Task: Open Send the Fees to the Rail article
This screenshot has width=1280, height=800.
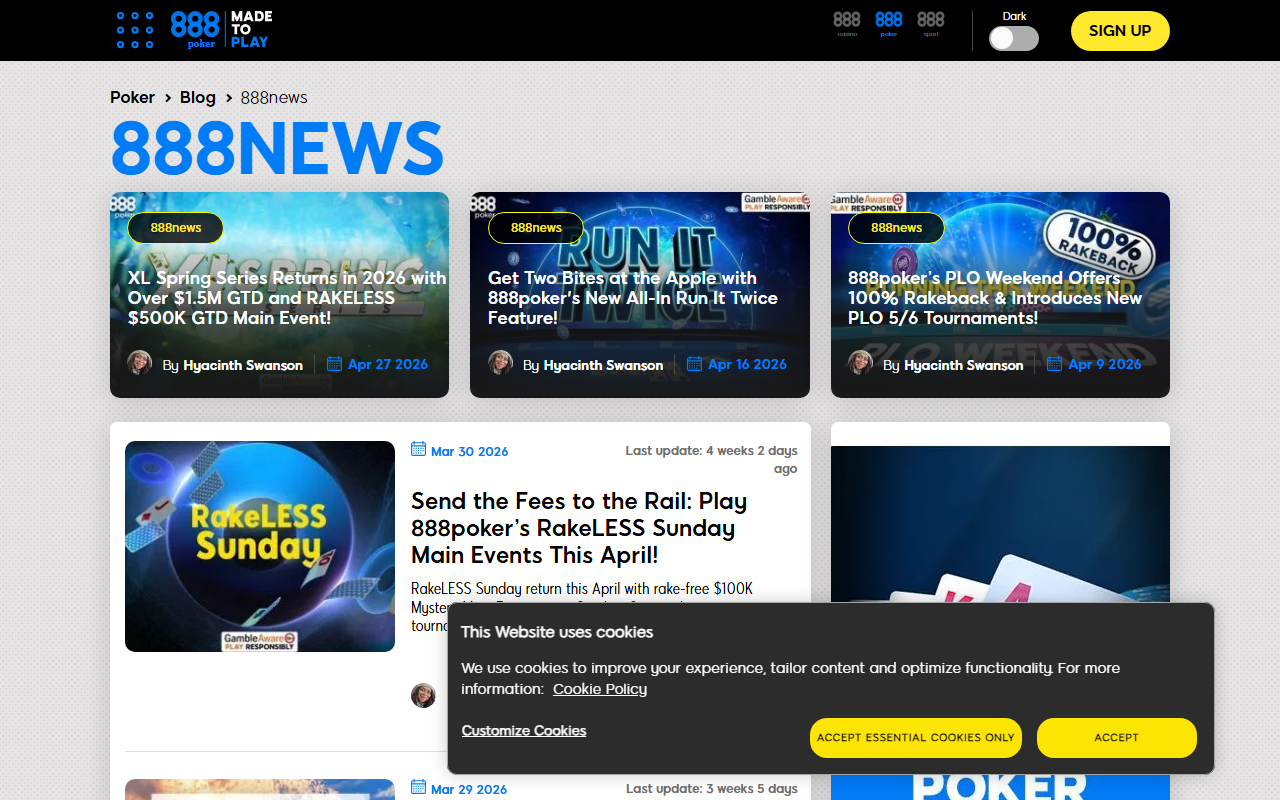Action: pos(579,528)
